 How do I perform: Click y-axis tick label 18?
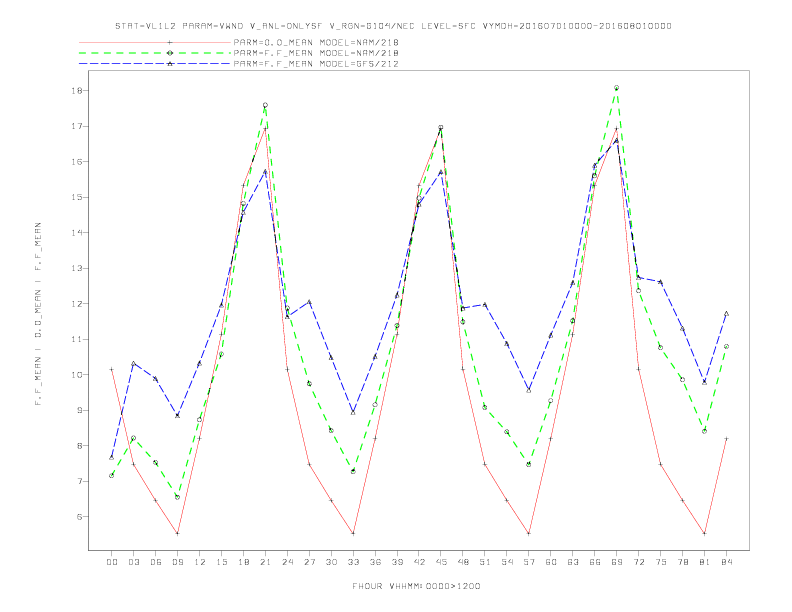(x=77, y=91)
